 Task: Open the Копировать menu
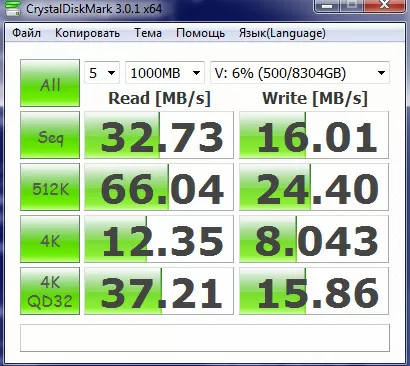(x=87, y=33)
